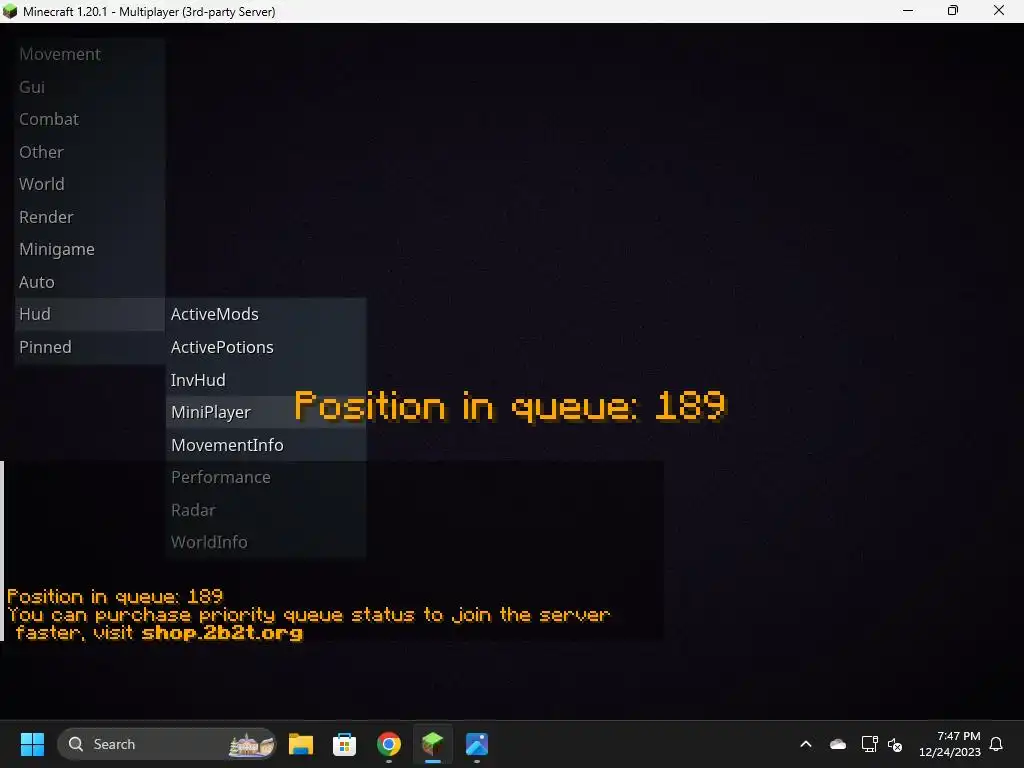Open the Gui category
The width and height of the screenshot is (1024, 768).
[x=89, y=87]
